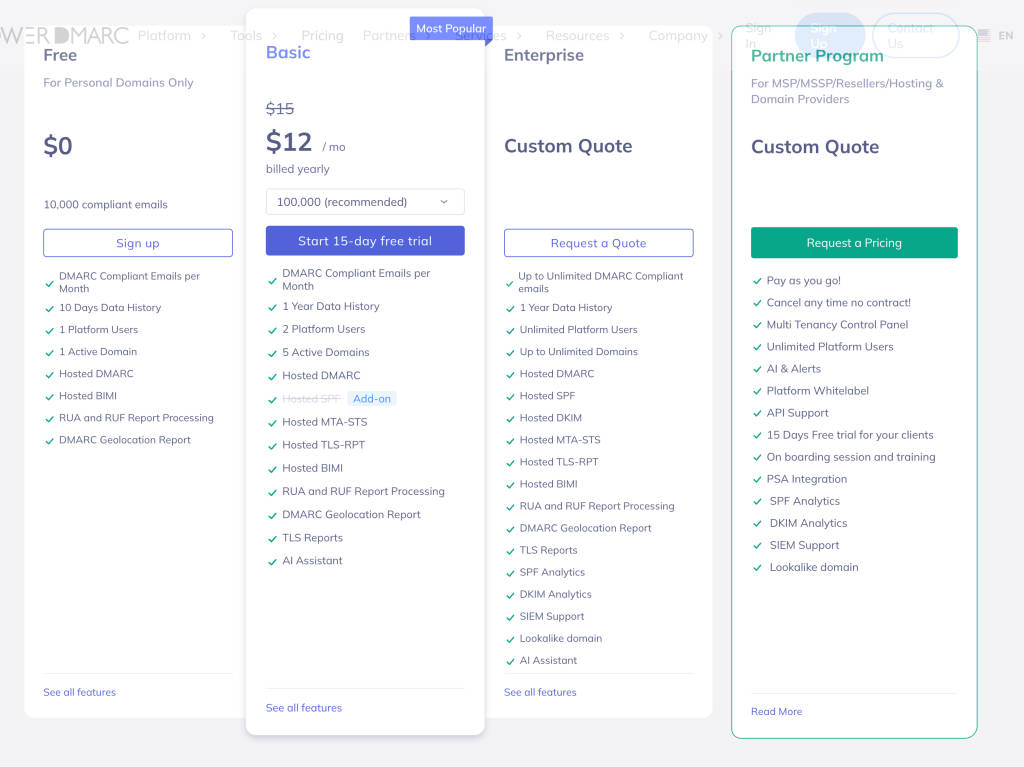
Task: Click the checkmark next to Pay as you go!
Action: tap(757, 280)
